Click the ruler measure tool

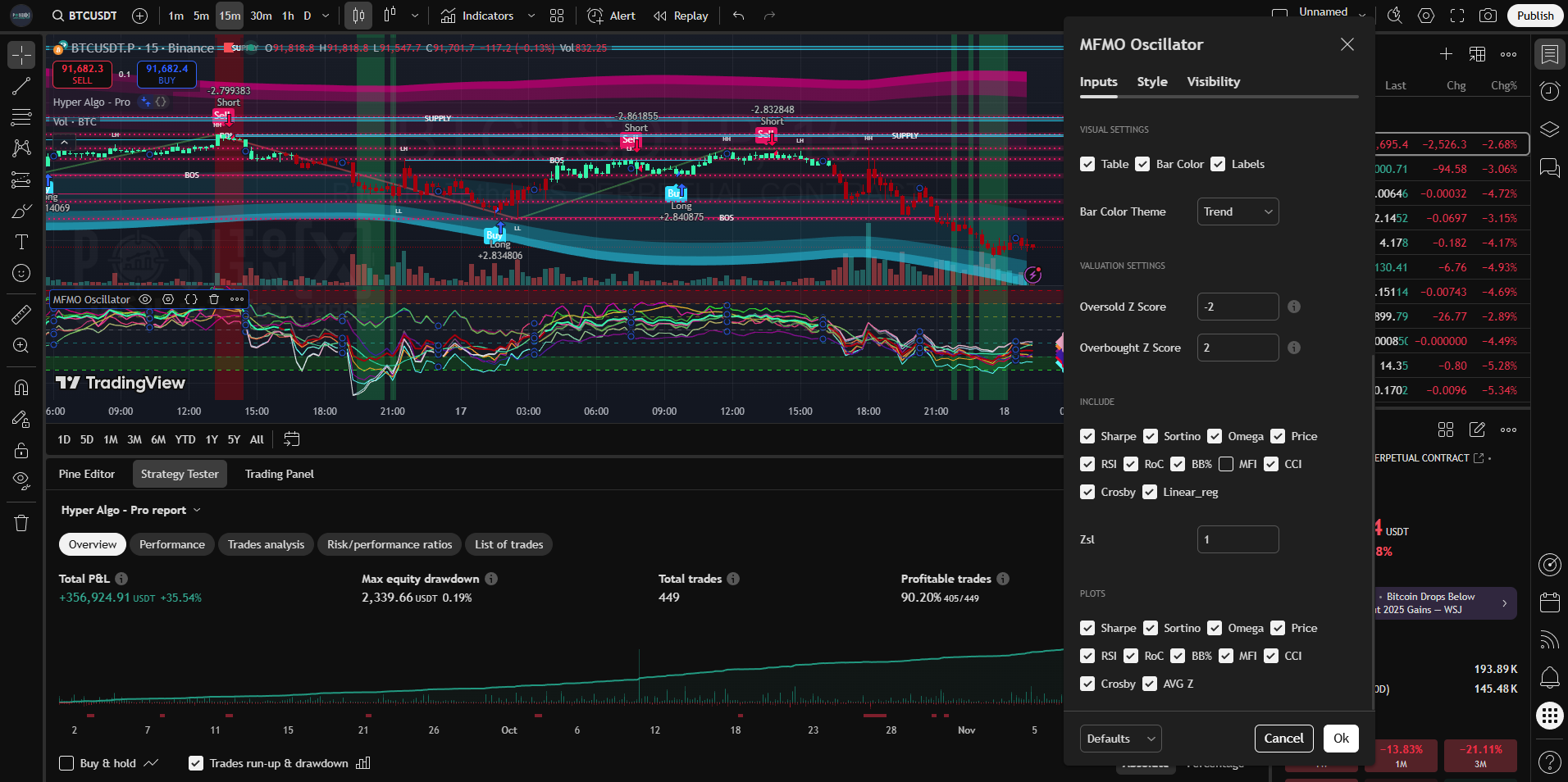click(x=21, y=314)
